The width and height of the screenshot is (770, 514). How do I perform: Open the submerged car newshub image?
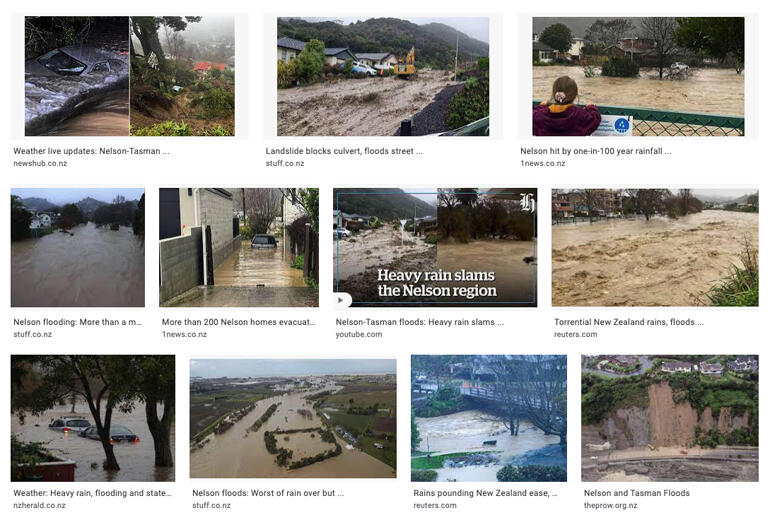(x=130, y=76)
